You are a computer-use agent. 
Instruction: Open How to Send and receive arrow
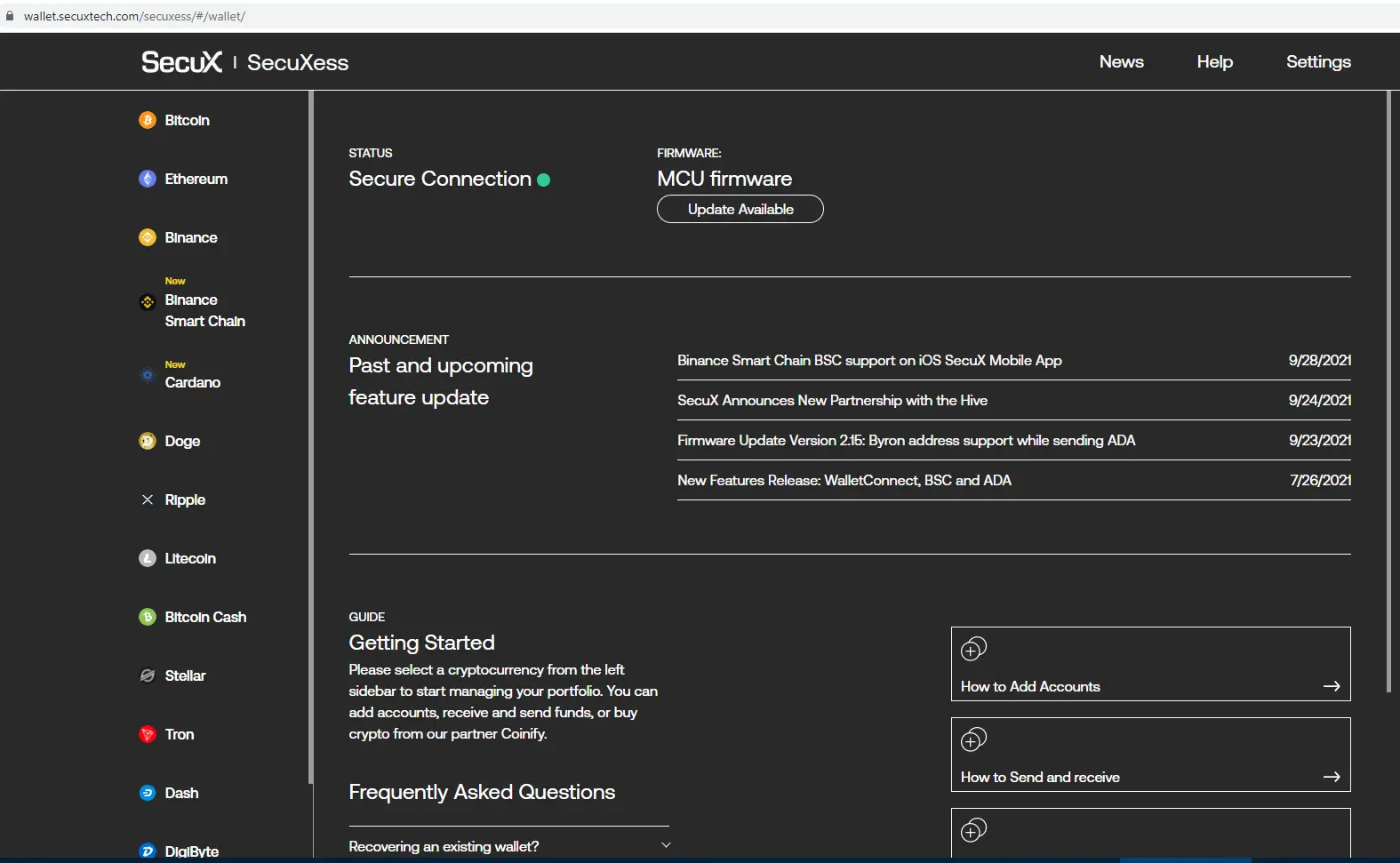[x=1332, y=777]
